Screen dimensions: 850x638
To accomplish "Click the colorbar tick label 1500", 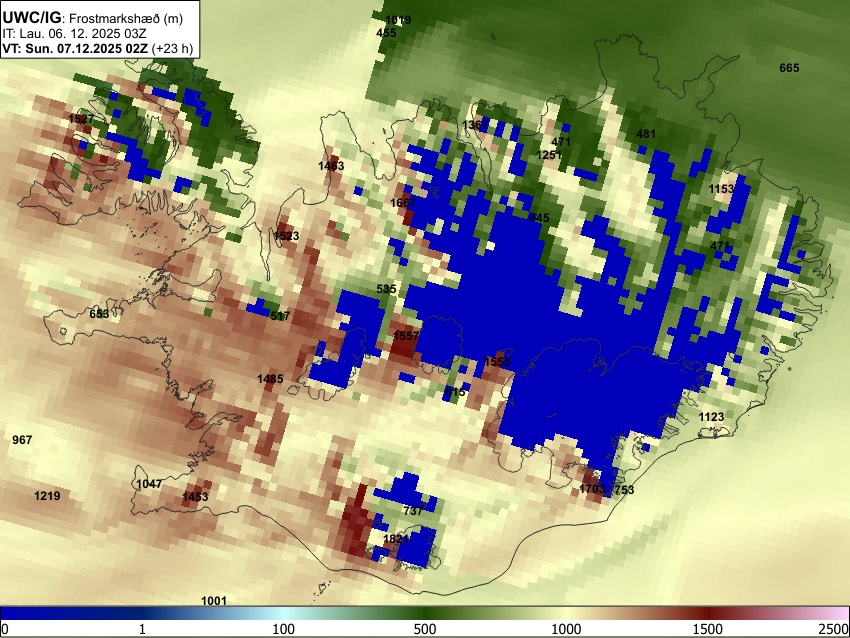I will click(708, 629).
